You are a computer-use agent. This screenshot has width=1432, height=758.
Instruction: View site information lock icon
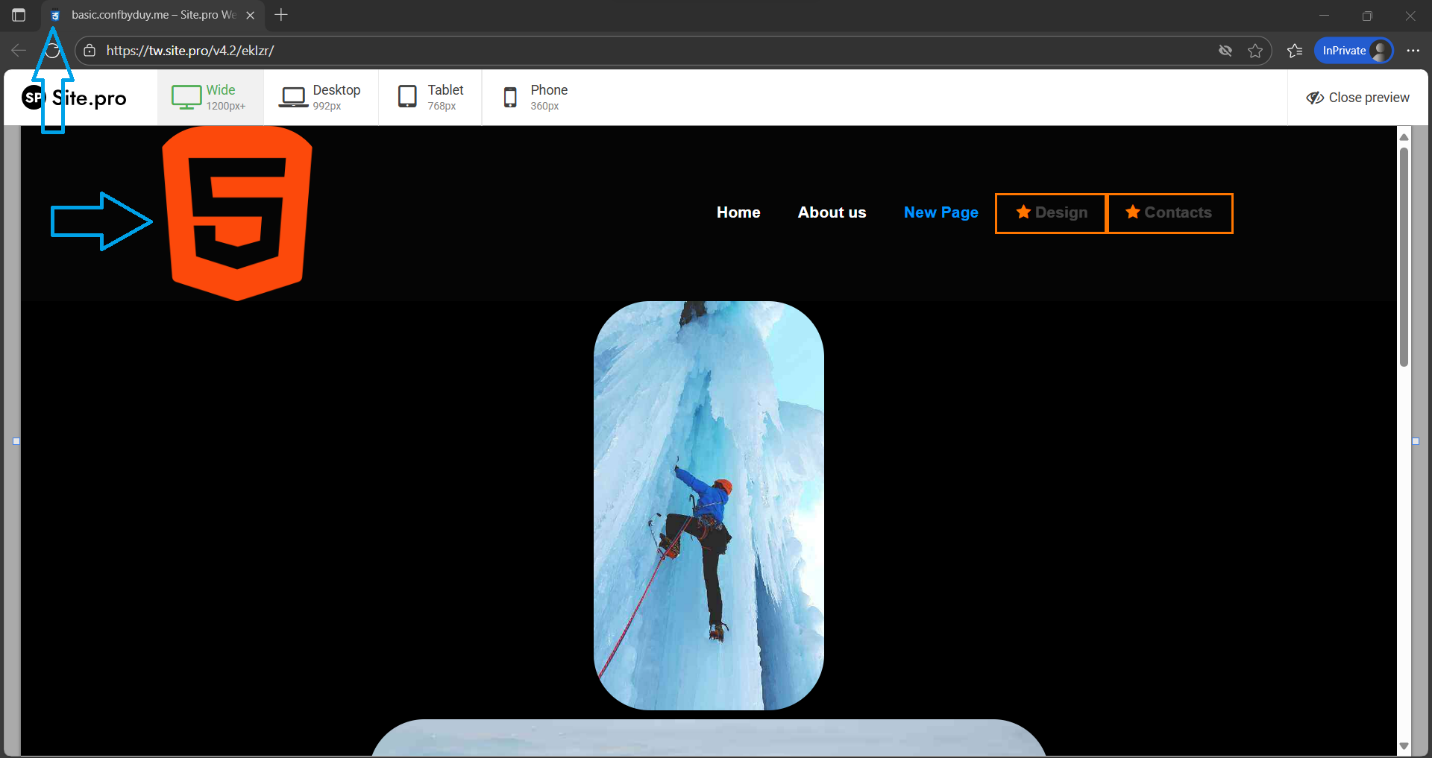click(x=90, y=51)
